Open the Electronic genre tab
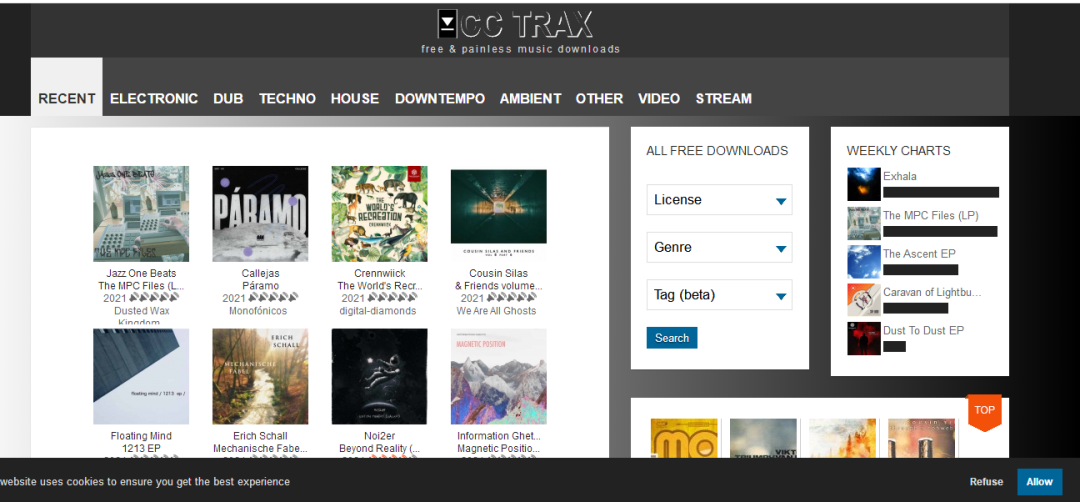1080x502 pixels. tap(154, 98)
